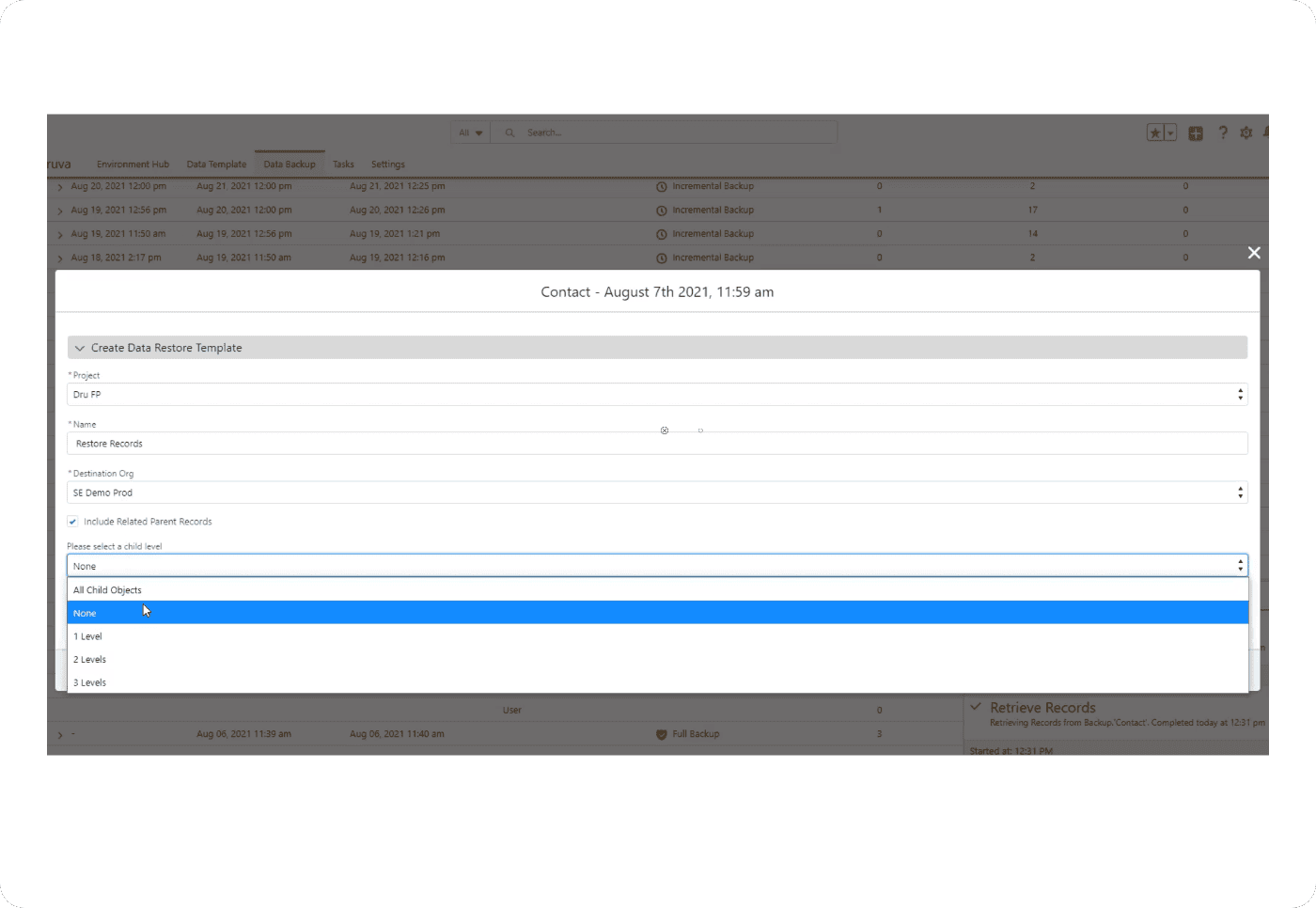The width and height of the screenshot is (1316, 908).
Task: Click the search magnifier icon
Action: click(509, 133)
